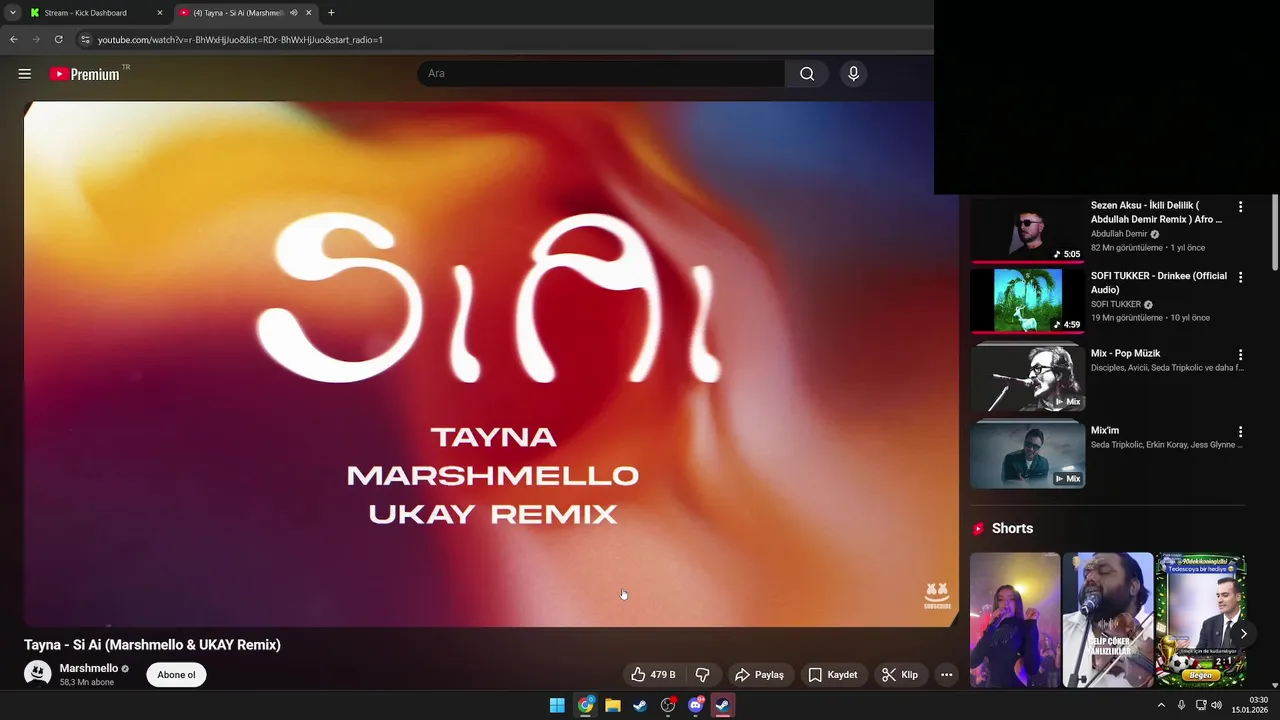Click the video title Tayna - Si Ai
This screenshot has height=720, width=1280.
[152, 645]
